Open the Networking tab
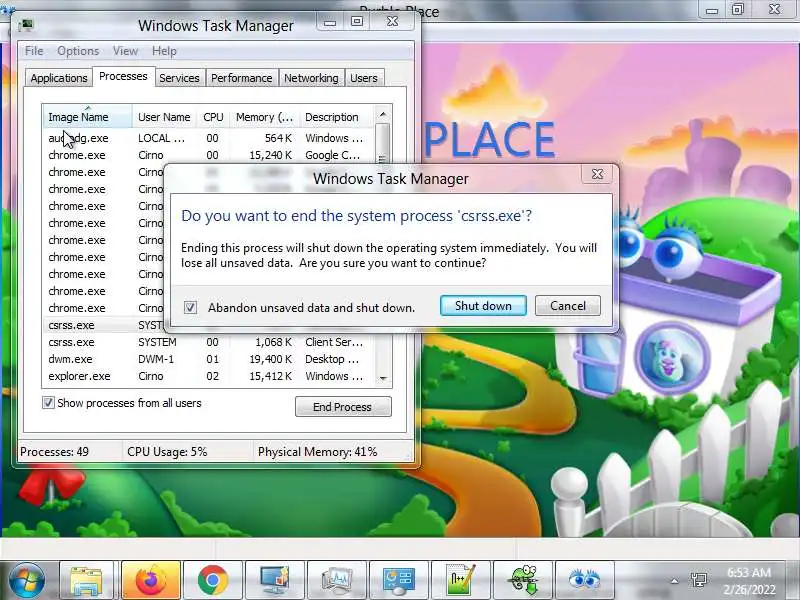Viewport: 800px width, 600px height. point(311,78)
